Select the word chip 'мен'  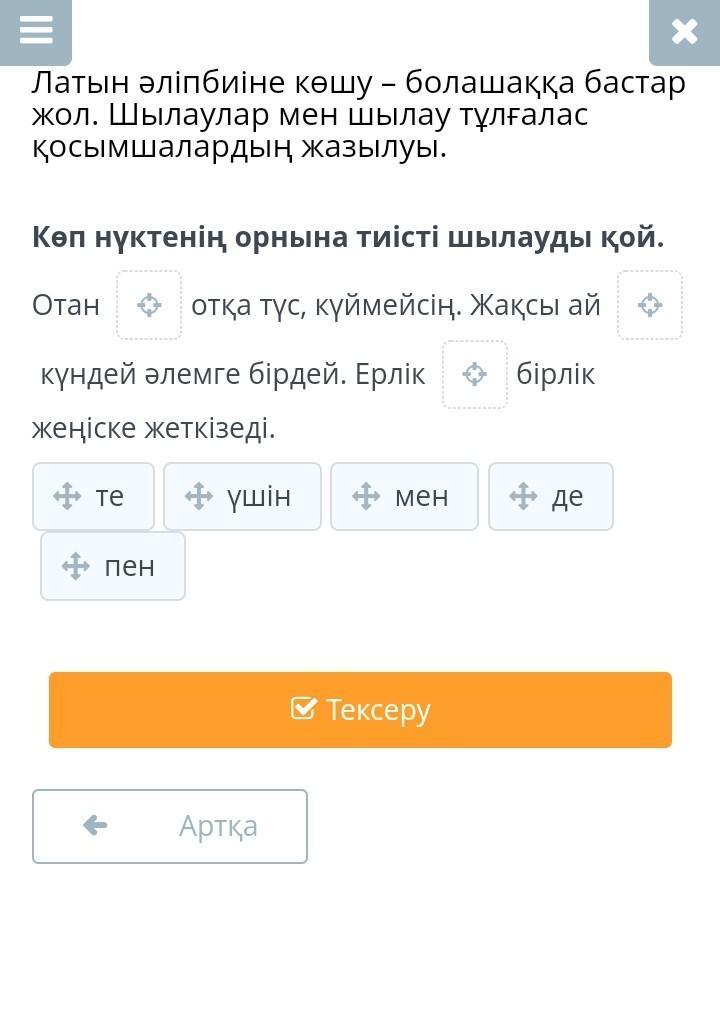click(404, 496)
